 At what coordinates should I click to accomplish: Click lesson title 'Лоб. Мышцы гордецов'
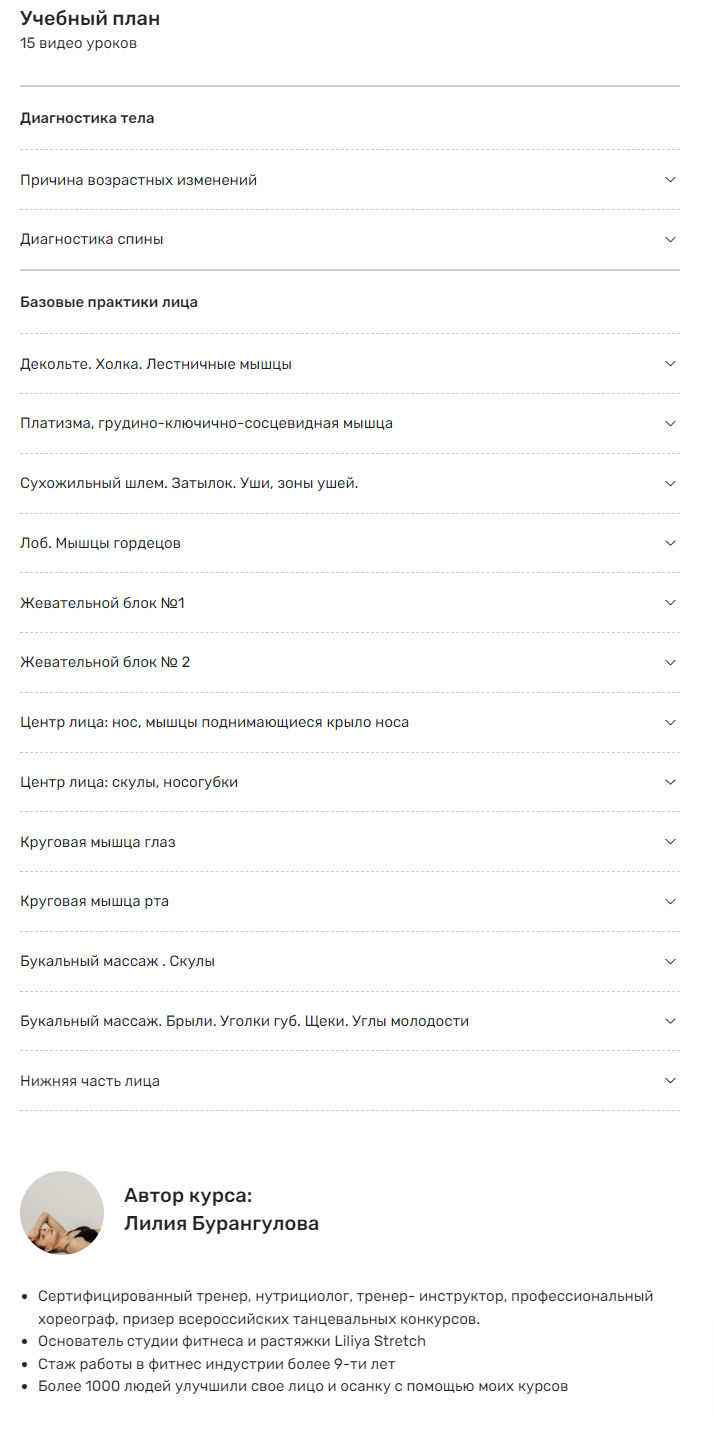(x=100, y=543)
